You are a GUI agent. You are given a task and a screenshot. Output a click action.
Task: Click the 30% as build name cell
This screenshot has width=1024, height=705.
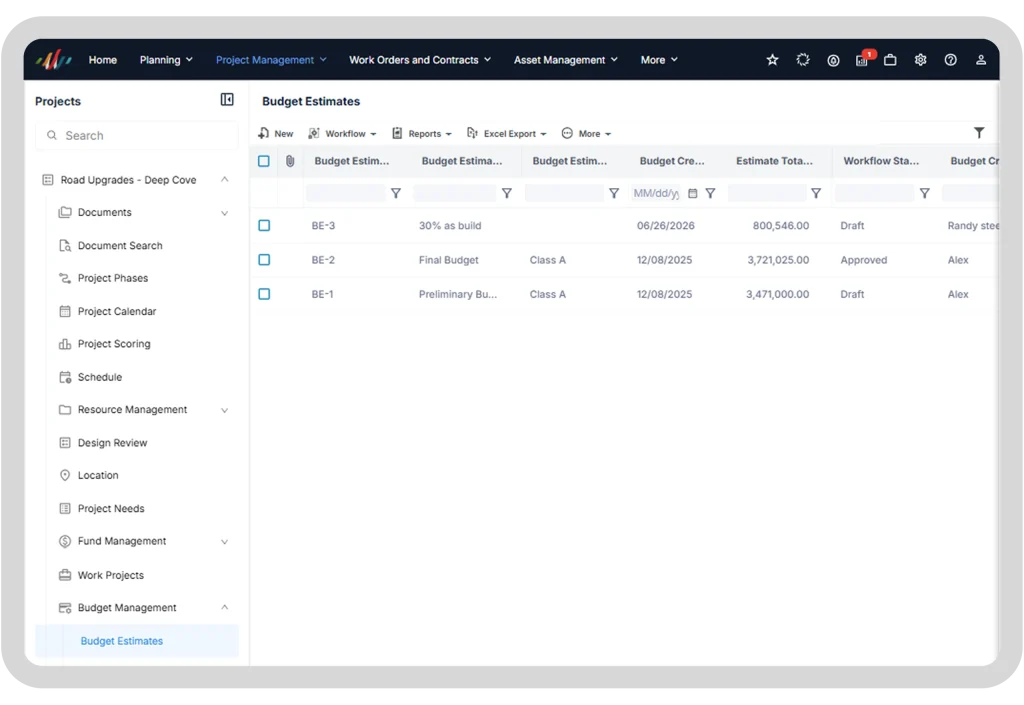coord(450,225)
